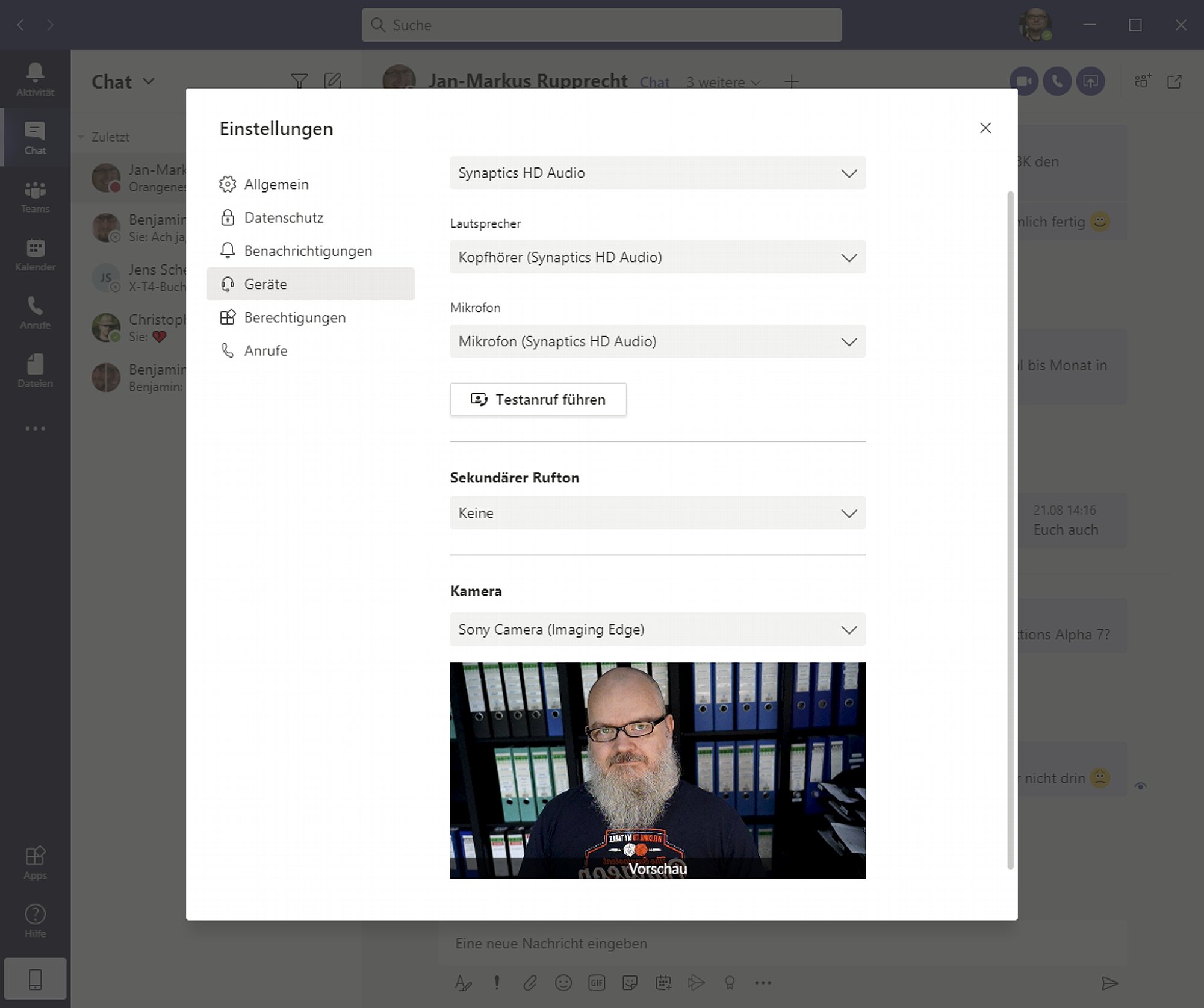The image size is (1204, 1008).
Task: Share screen using the share icon
Action: (x=1090, y=81)
